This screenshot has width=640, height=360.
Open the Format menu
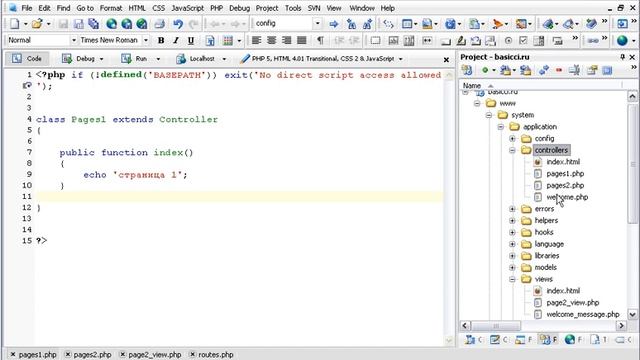(111, 8)
